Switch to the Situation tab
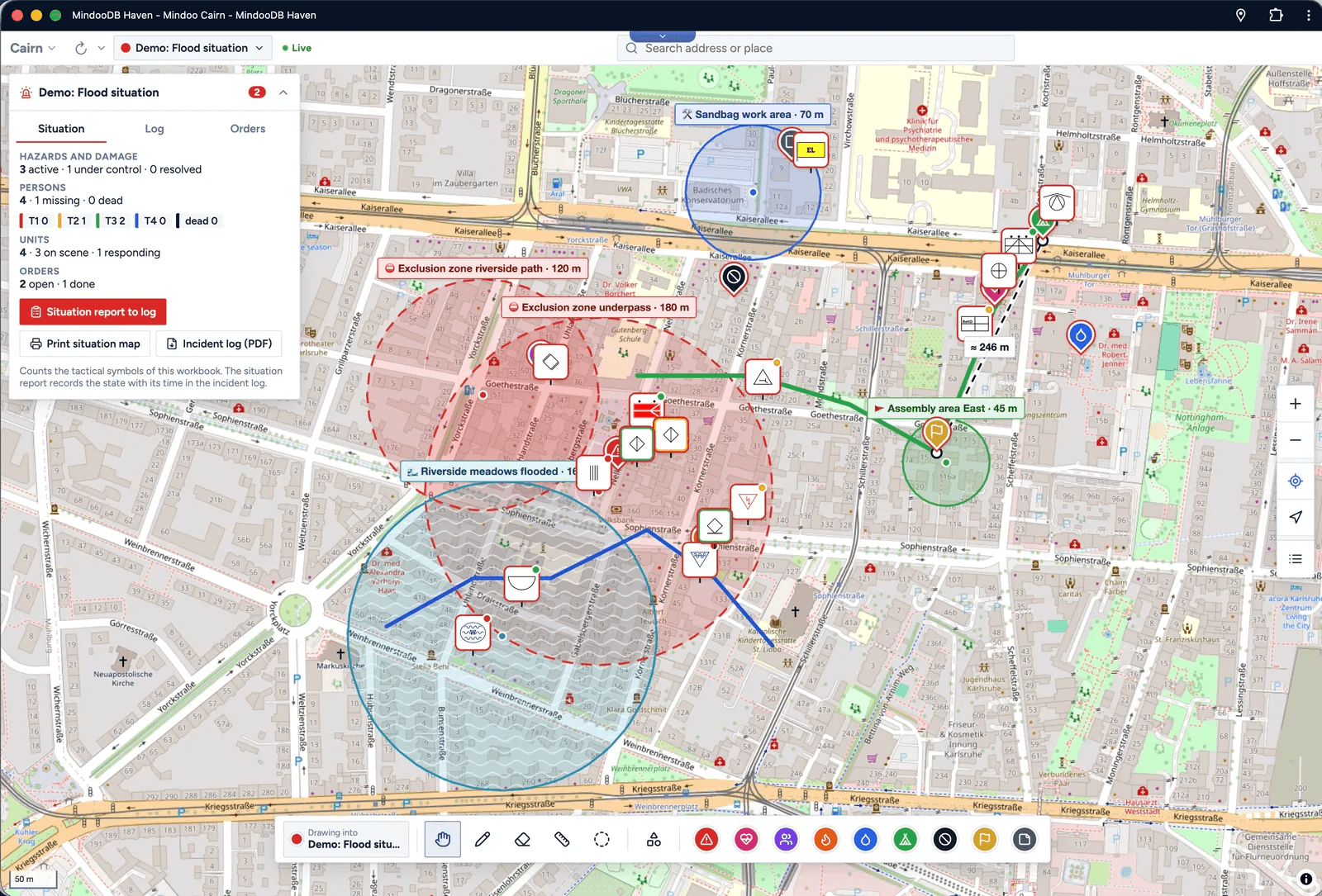Viewport: 1322px width, 896px height. pyautogui.click(x=61, y=129)
